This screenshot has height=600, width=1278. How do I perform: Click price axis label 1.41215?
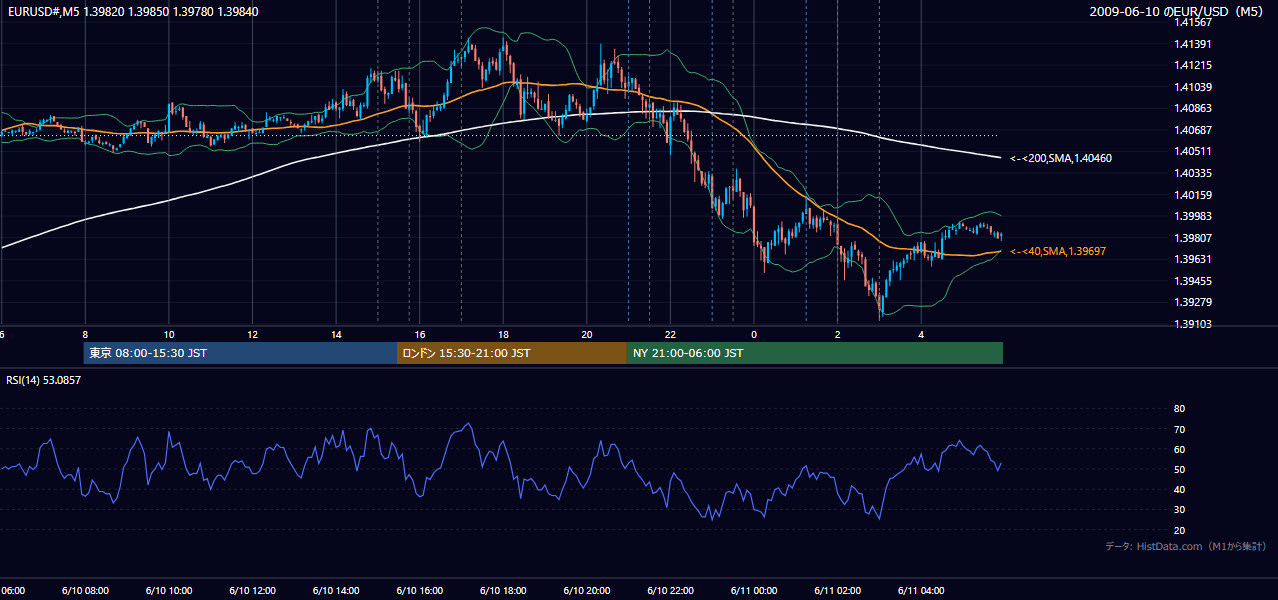point(1192,65)
